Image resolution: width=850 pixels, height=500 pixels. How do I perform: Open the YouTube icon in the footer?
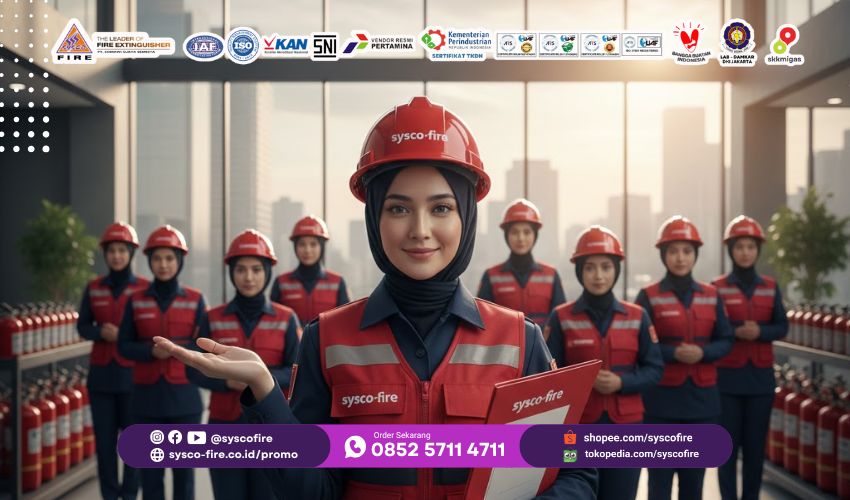point(196,437)
